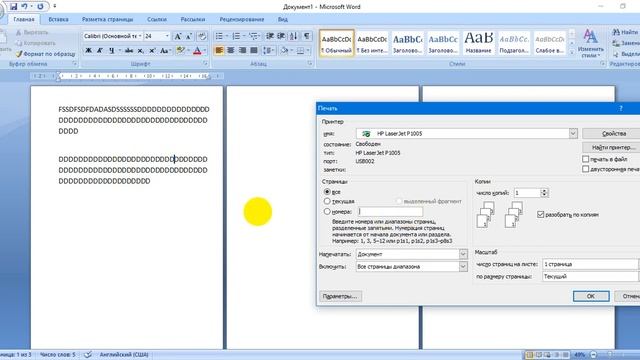Open the Включить dropdown with Все страницы диапазона
This screenshot has width=640, height=360.
(x=463, y=267)
